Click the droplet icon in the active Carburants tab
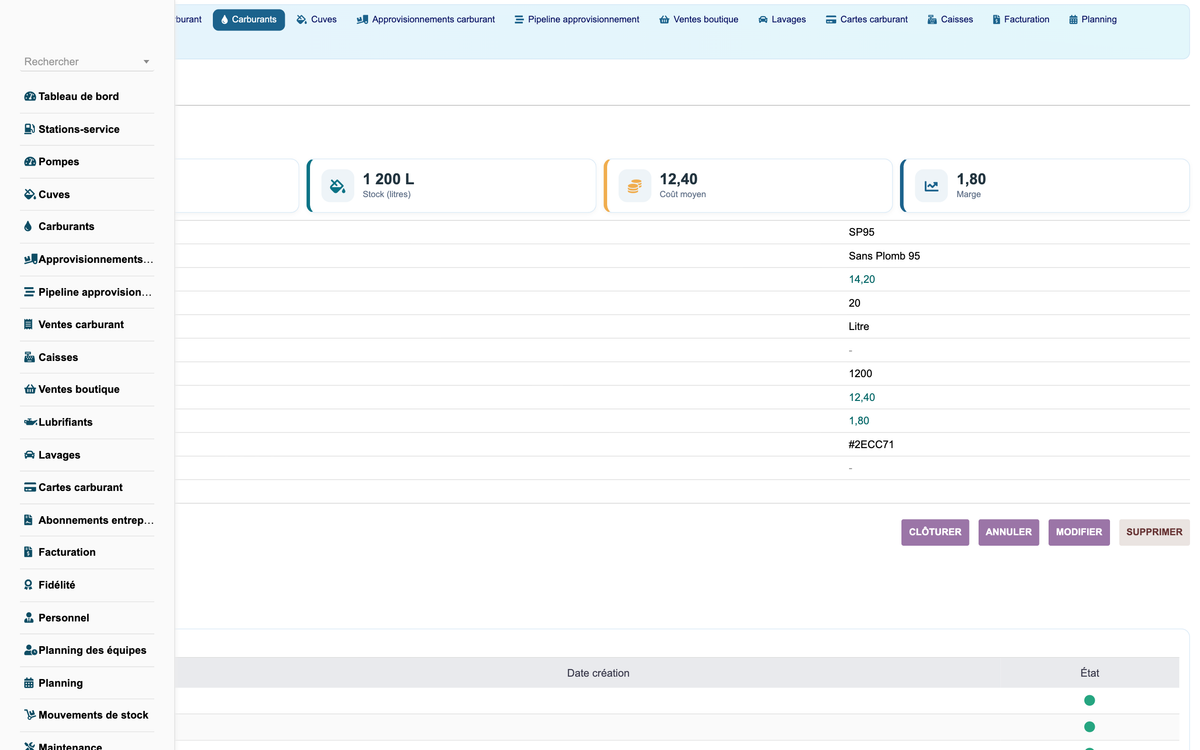This screenshot has height=750, width=1200. (x=225, y=19)
